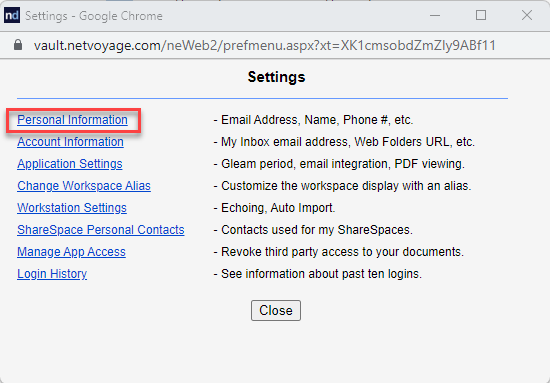Image resolution: width=550 pixels, height=383 pixels.
Task: Maximize the Settings Chrome window
Action: [481, 15]
